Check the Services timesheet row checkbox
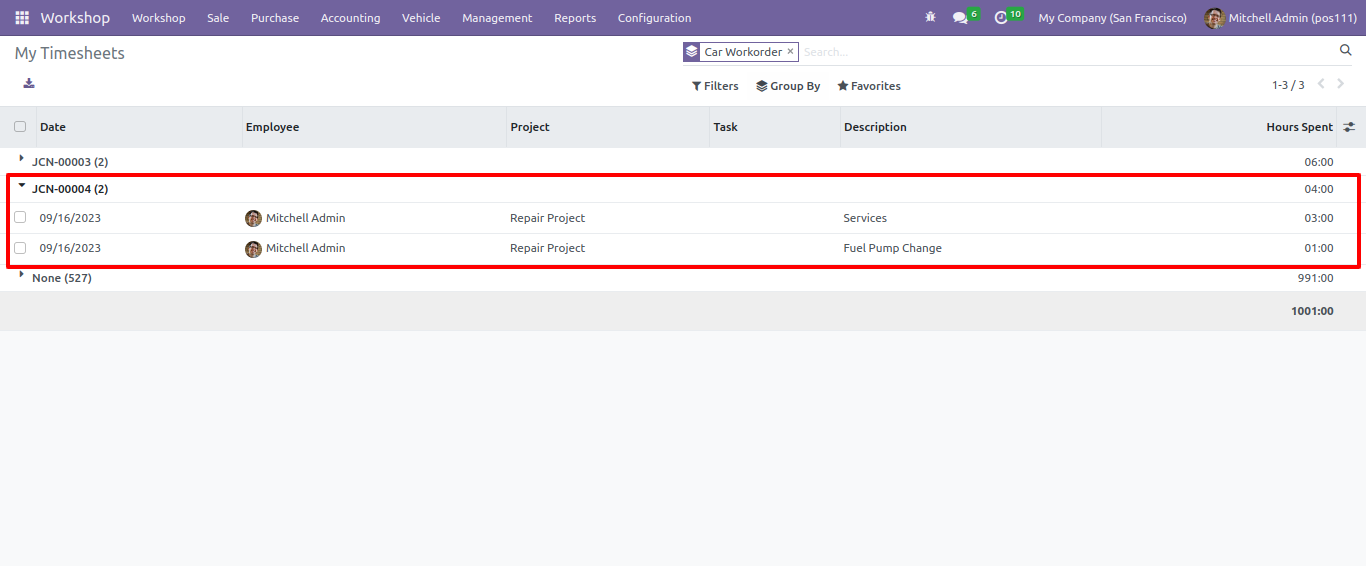 tap(20, 218)
